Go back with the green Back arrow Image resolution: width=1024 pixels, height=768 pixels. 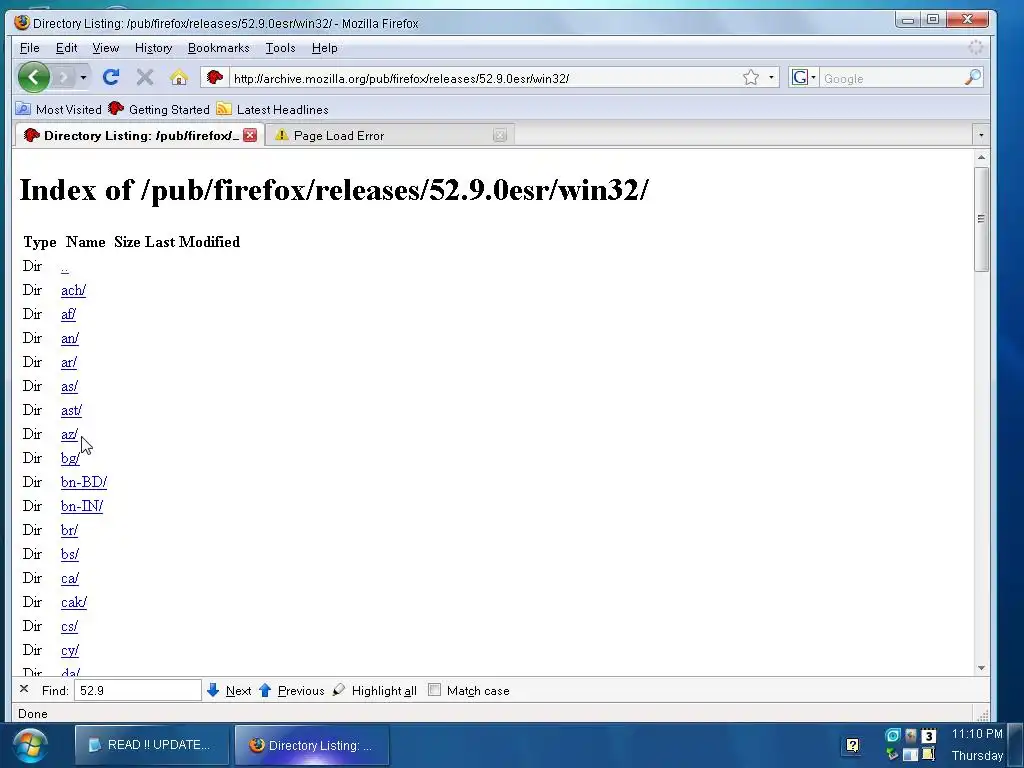click(34, 77)
